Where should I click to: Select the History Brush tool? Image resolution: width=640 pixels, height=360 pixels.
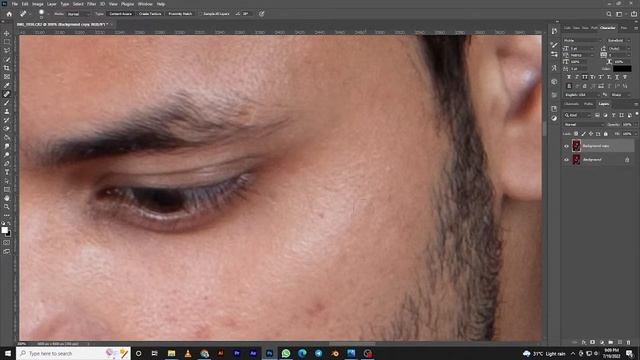pos(7,120)
